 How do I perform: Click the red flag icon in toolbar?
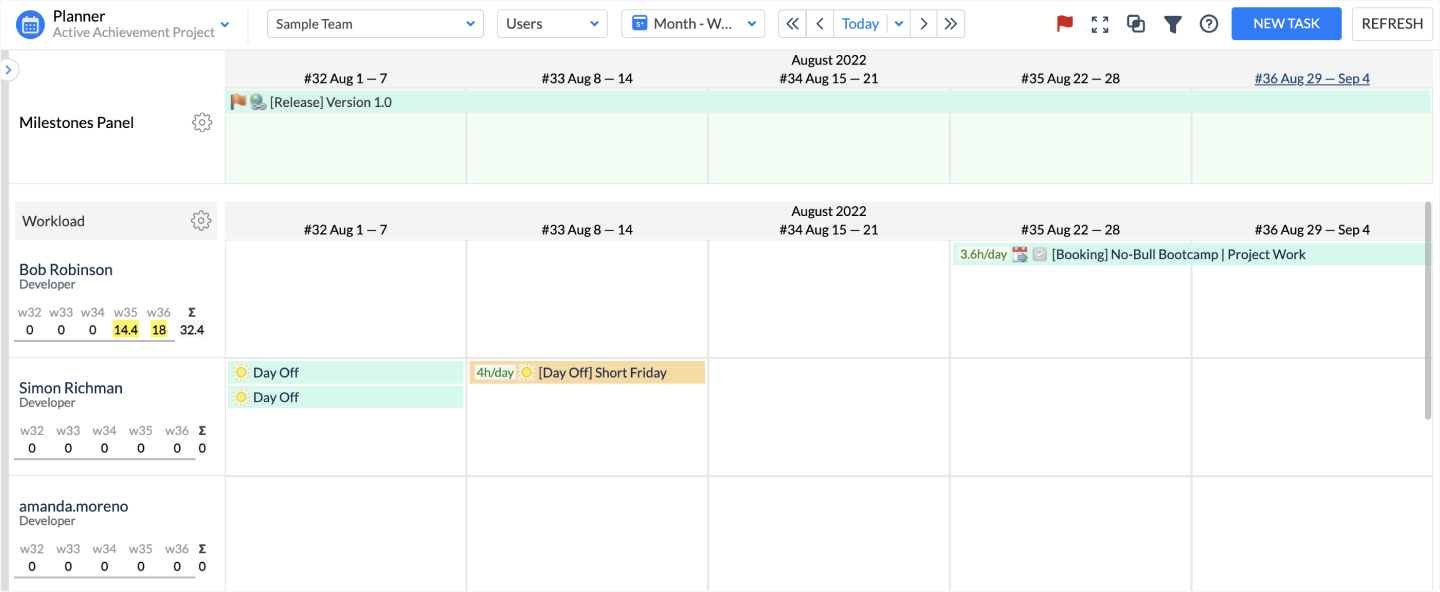[1065, 24]
